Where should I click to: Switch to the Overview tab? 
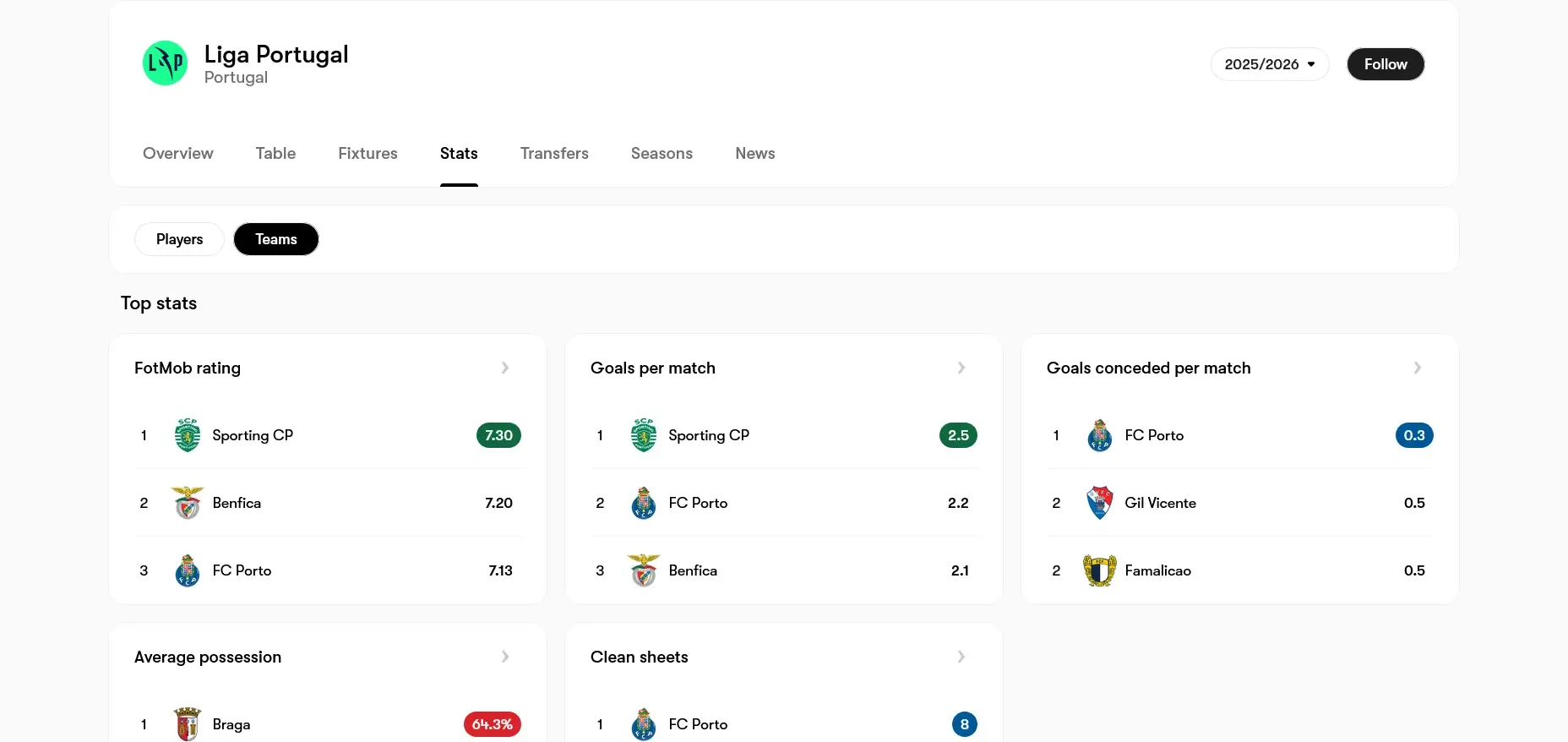[178, 153]
